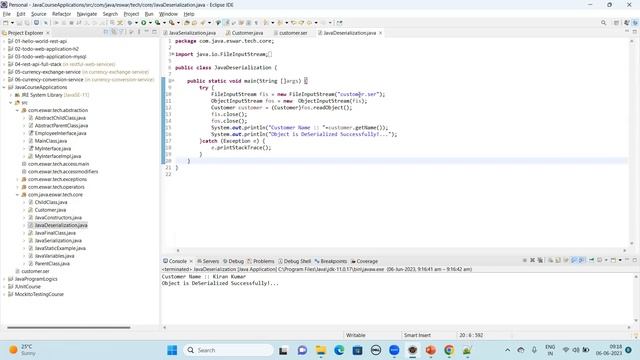Open the Source menu
Image resolution: width=640 pixels, height=360 pixels.
click(39, 14)
